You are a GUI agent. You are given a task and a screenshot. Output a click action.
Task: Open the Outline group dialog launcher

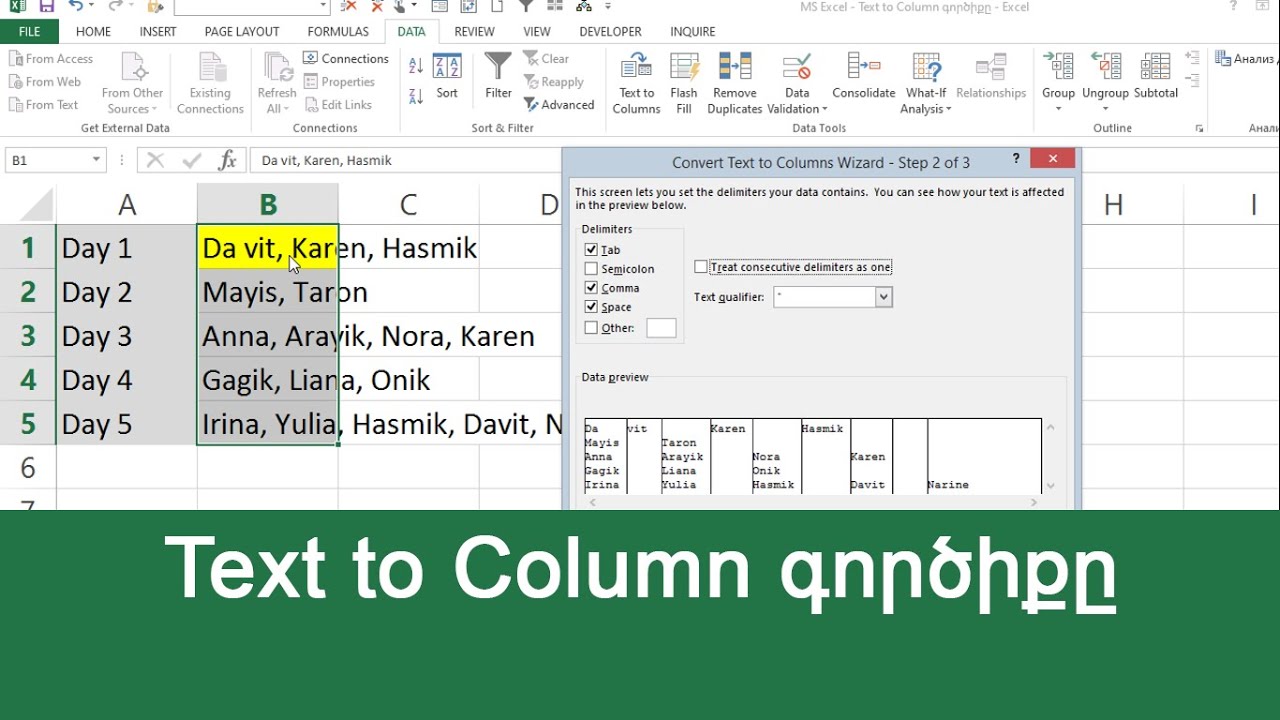pos(1199,129)
